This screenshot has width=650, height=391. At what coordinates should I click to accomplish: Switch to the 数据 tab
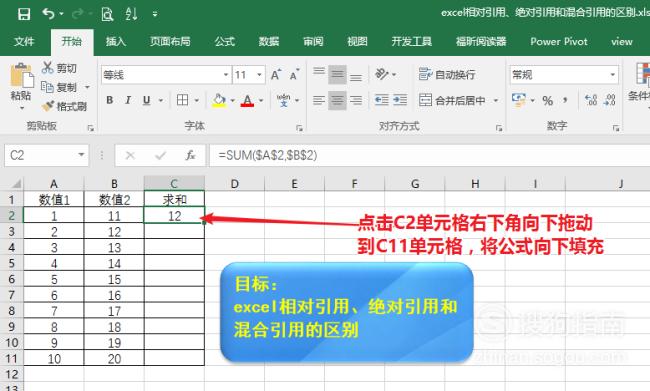tap(269, 41)
